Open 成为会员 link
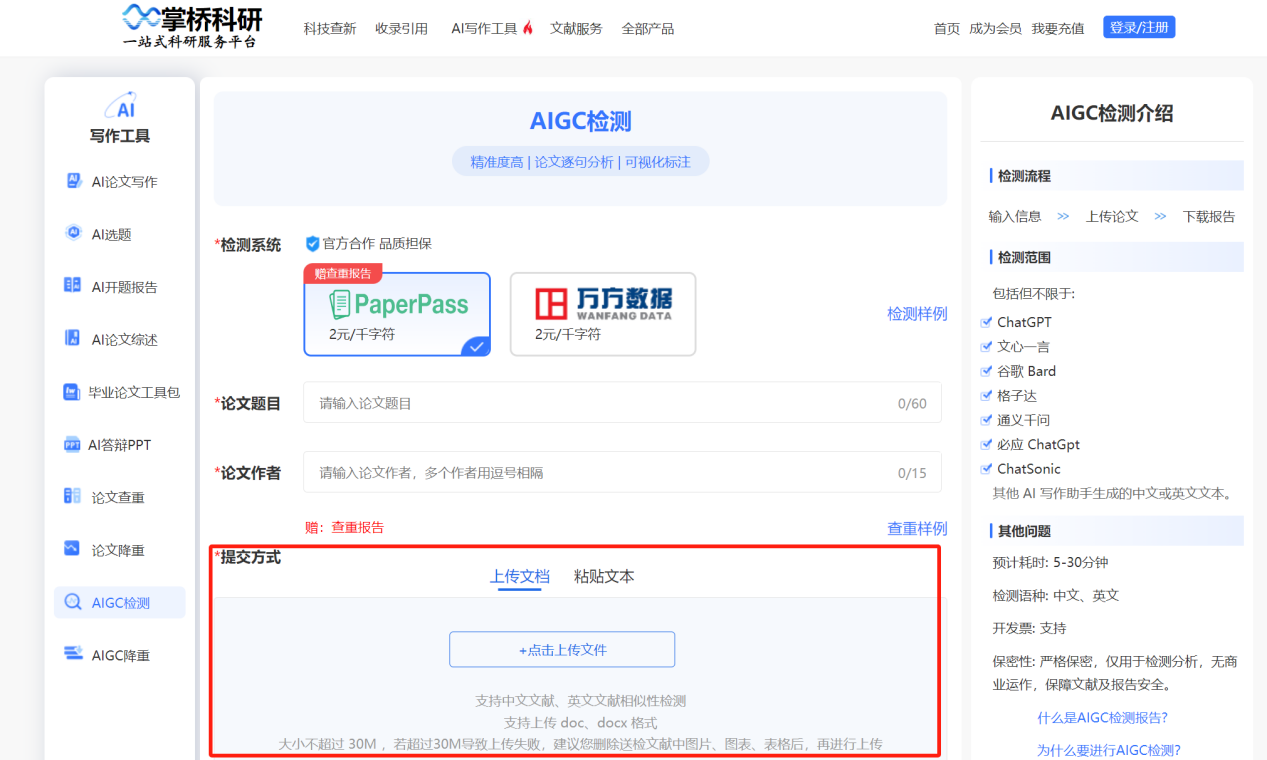Viewport: 1267px width, 760px height. click(995, 28)
